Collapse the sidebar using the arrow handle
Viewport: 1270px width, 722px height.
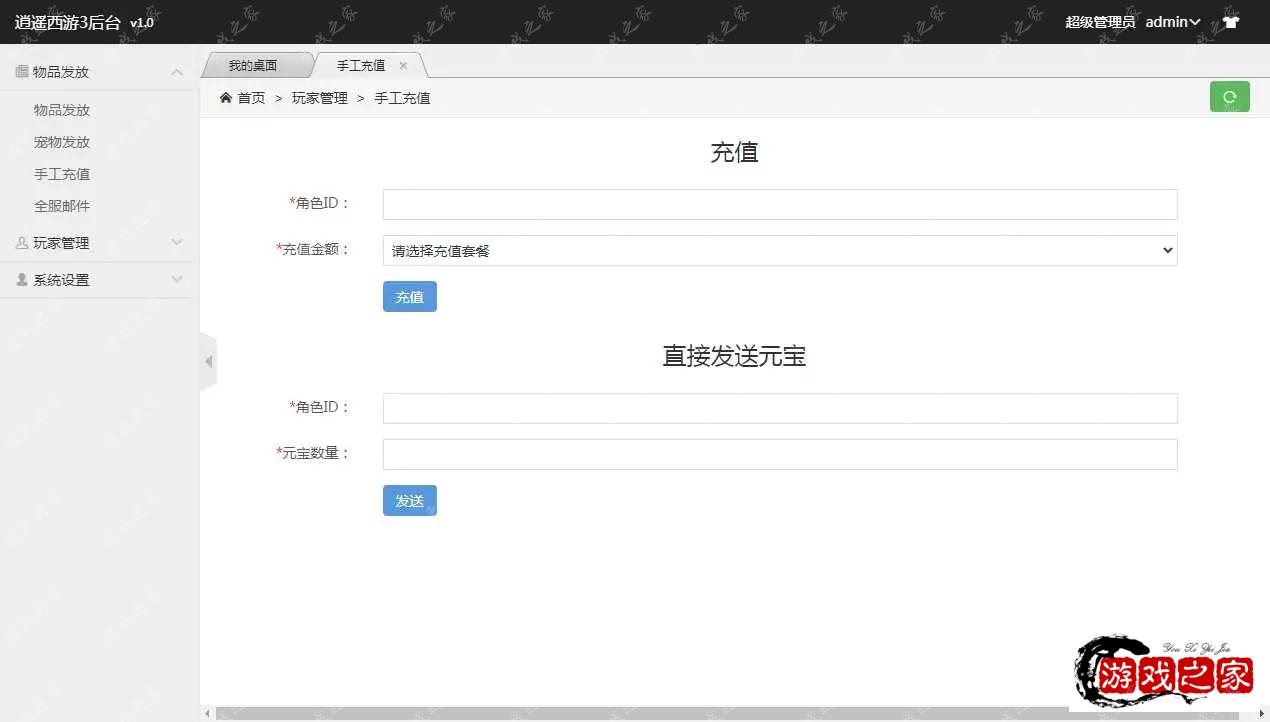(x=208, y=361)
